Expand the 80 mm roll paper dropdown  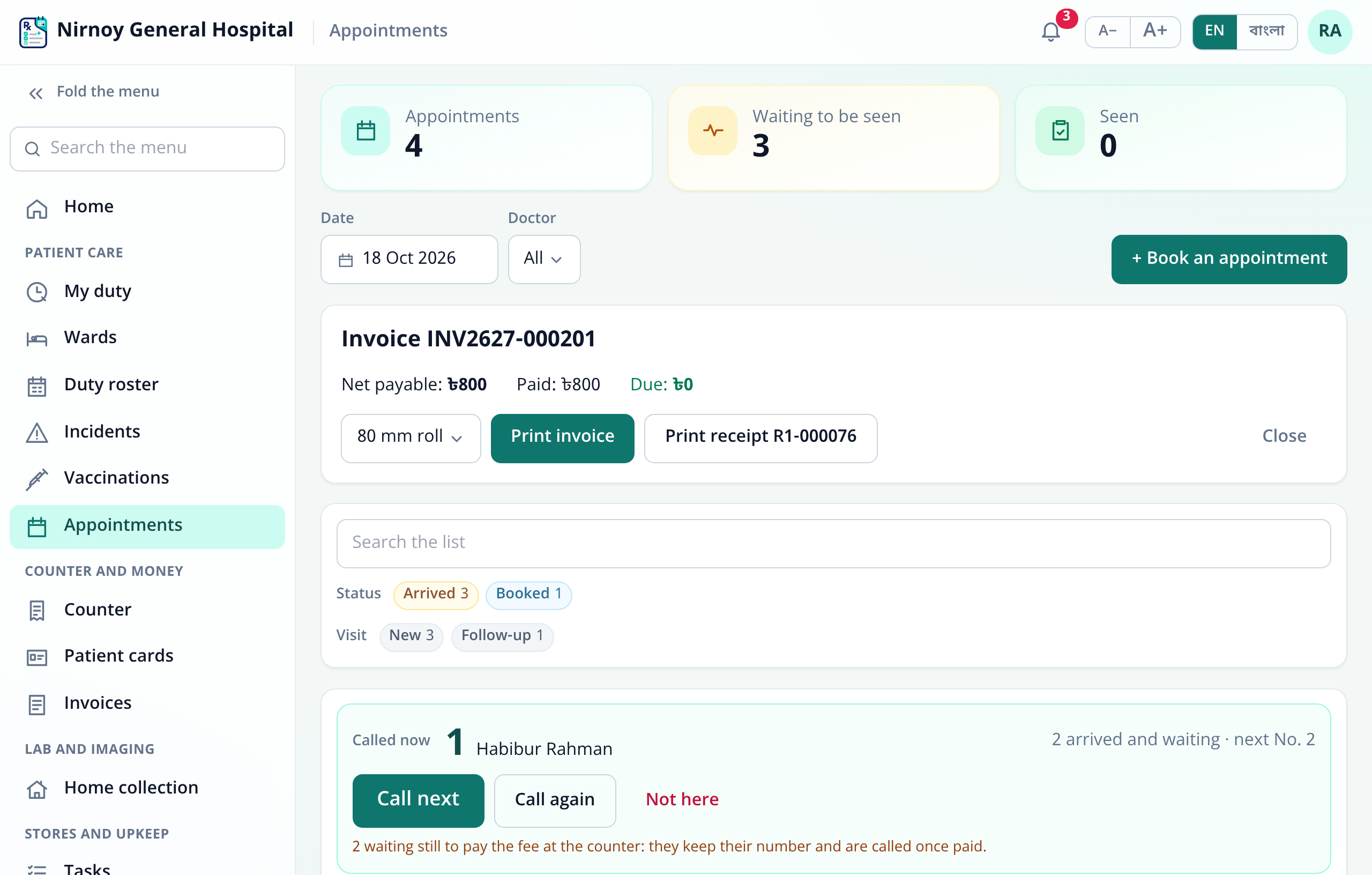pyautogui.click(x=411, y=437)
